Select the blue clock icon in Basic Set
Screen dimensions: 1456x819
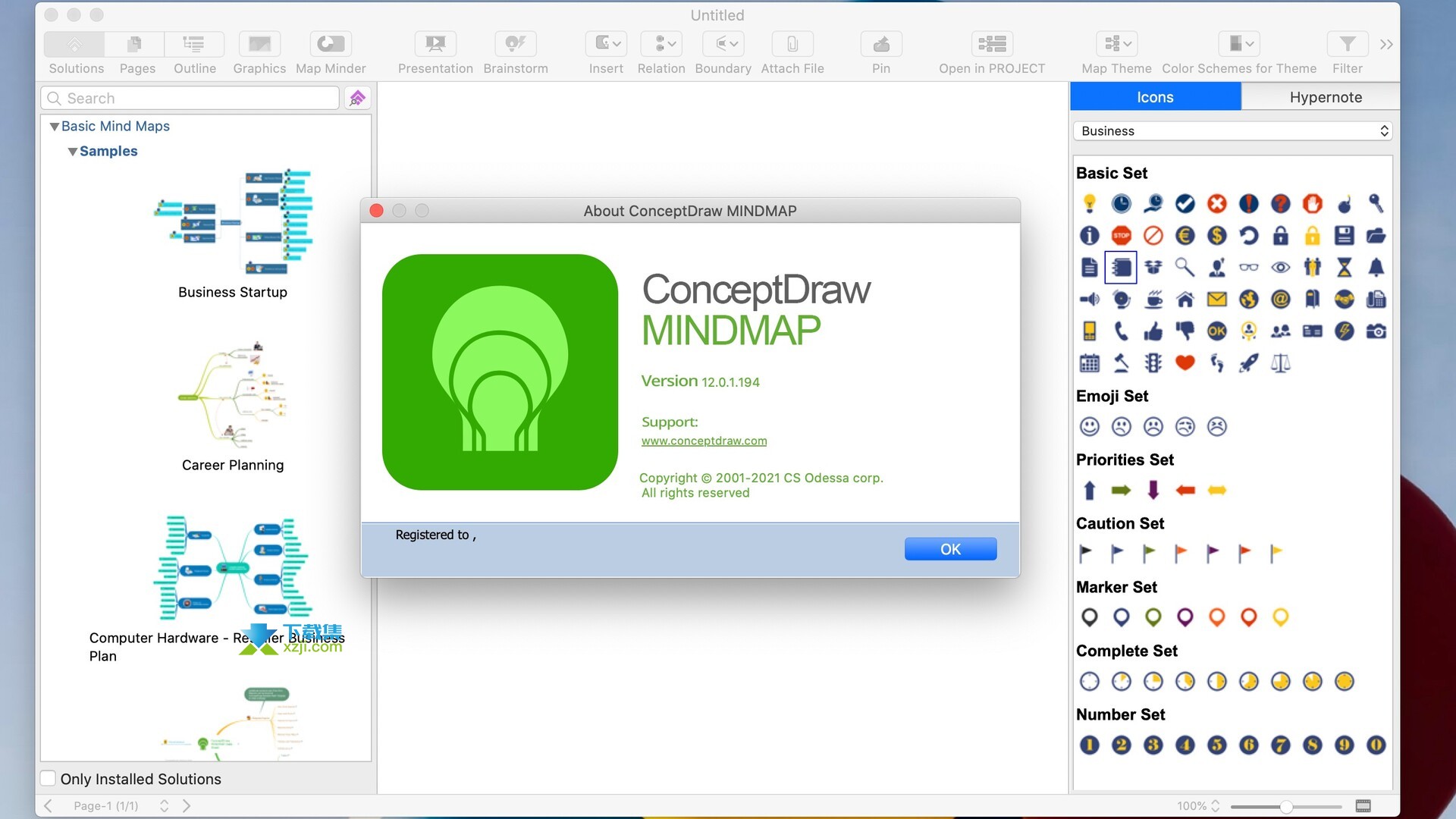pyautogui.click(x=1122, y=203)
